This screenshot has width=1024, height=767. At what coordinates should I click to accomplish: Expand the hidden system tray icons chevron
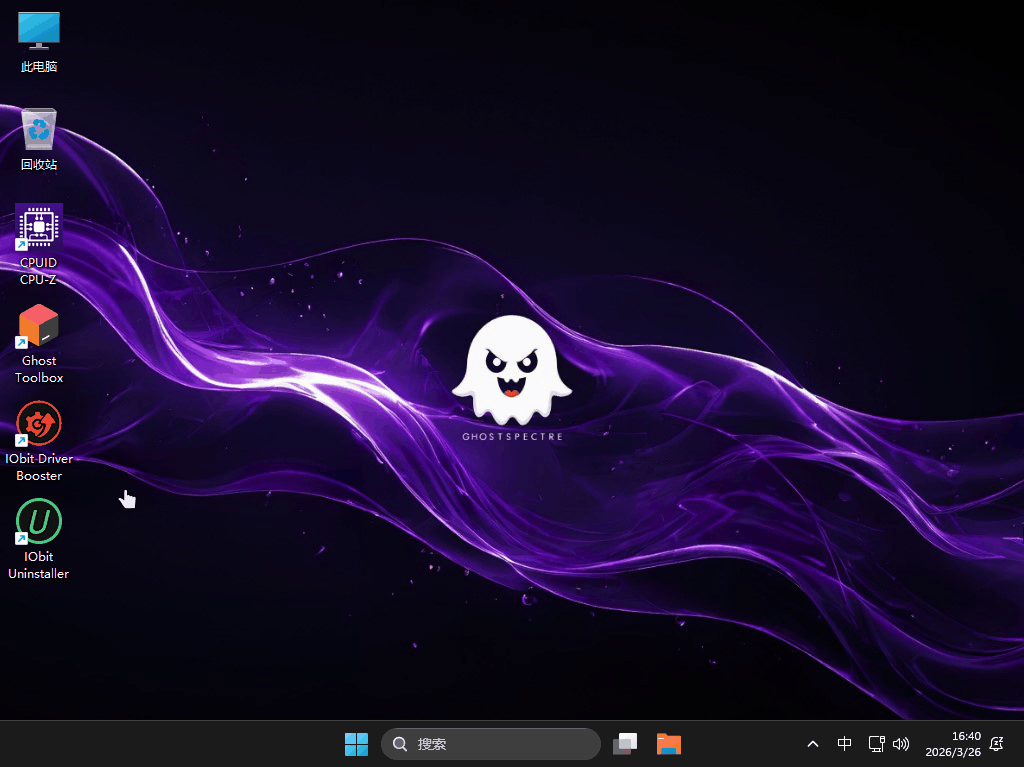[813, 744]
